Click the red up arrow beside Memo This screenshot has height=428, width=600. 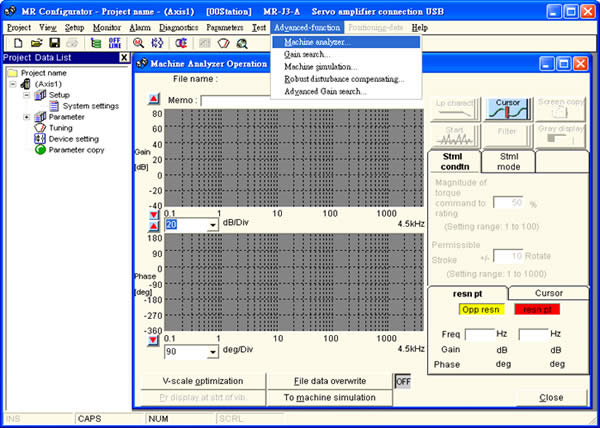pyautogui.click(x=153, y=100)
